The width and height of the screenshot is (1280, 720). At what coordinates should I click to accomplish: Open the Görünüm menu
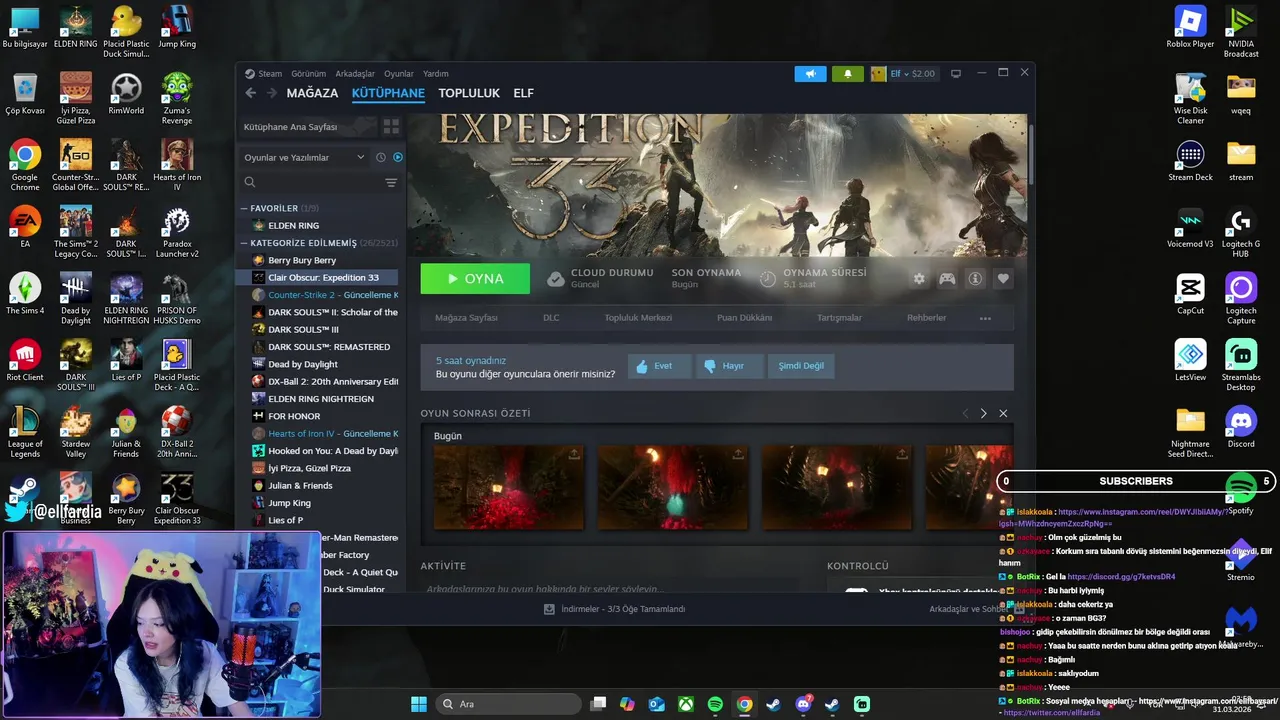click(308, 73)
